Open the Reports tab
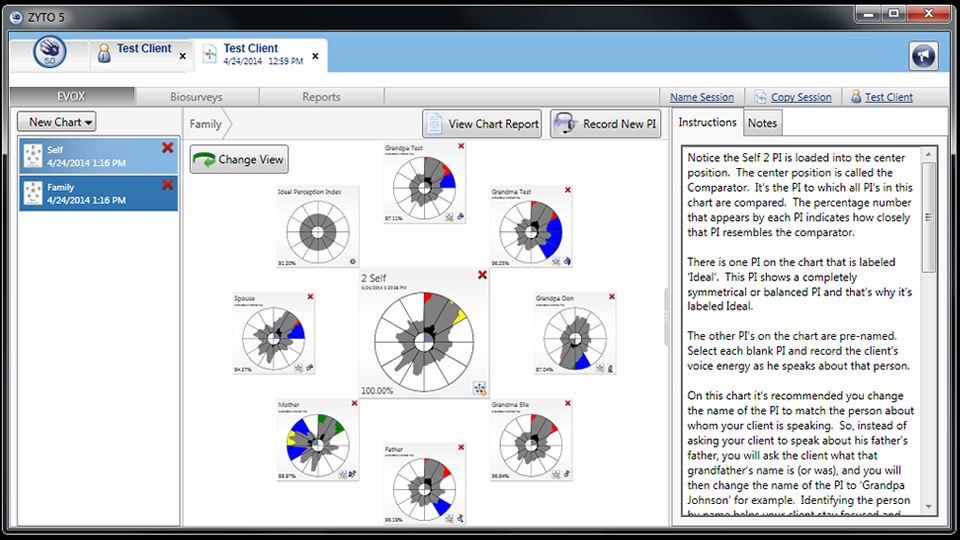Screen dimensions: 960x540 tap(321, 97)
